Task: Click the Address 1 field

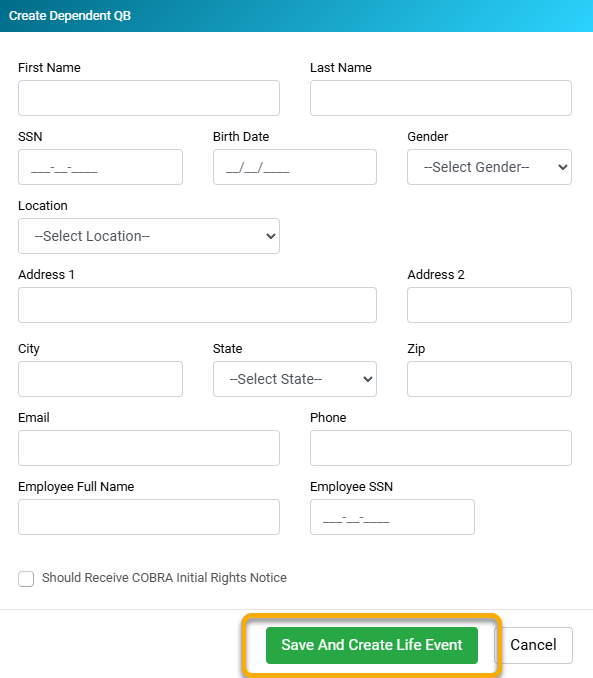Action: [197, 305]
